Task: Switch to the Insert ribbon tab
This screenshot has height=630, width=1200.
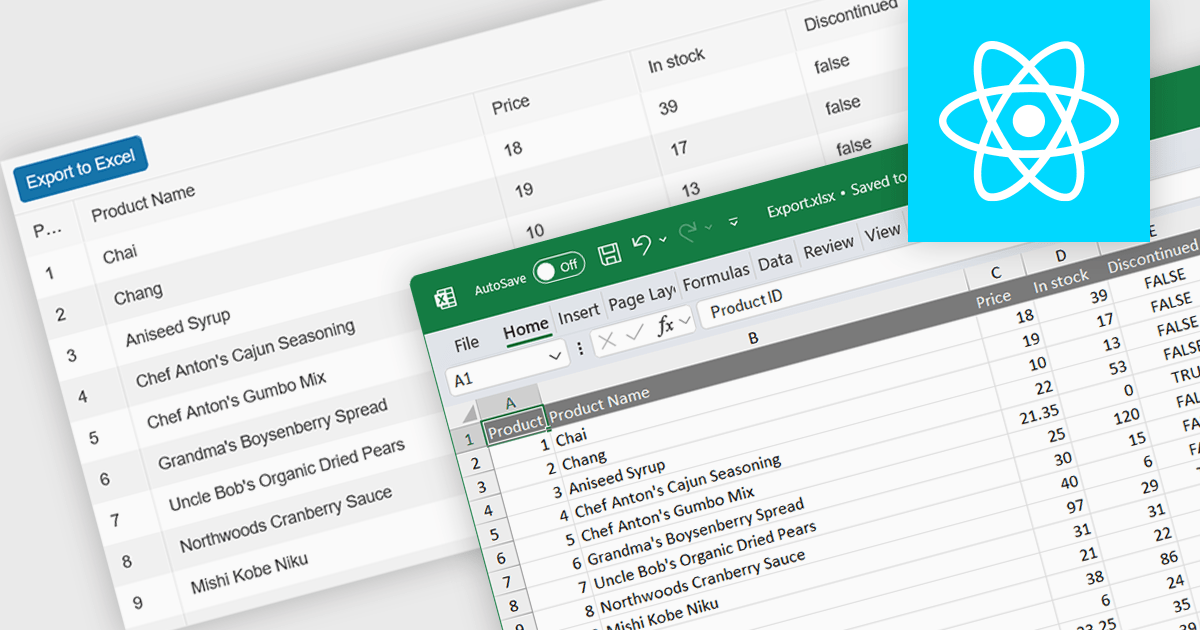Action: point(578,314)
